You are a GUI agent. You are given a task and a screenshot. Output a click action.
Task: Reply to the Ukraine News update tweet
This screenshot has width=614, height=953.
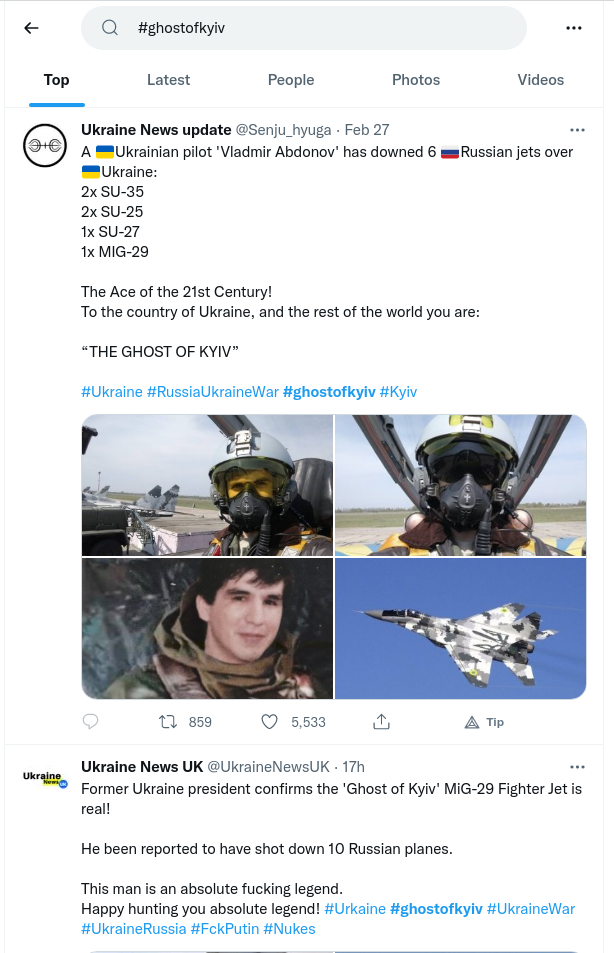90,722
